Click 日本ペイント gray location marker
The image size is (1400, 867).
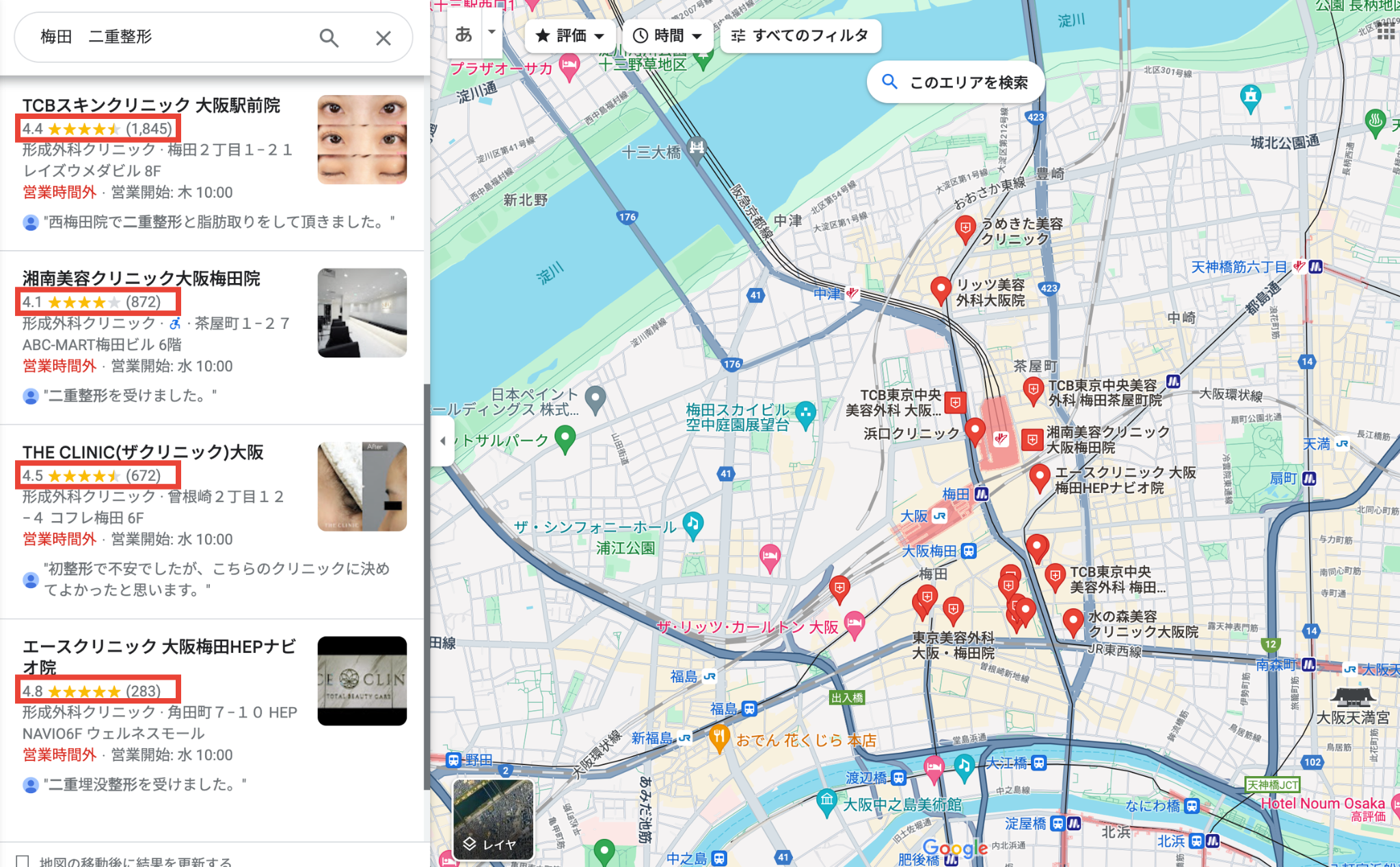[595, 399]
